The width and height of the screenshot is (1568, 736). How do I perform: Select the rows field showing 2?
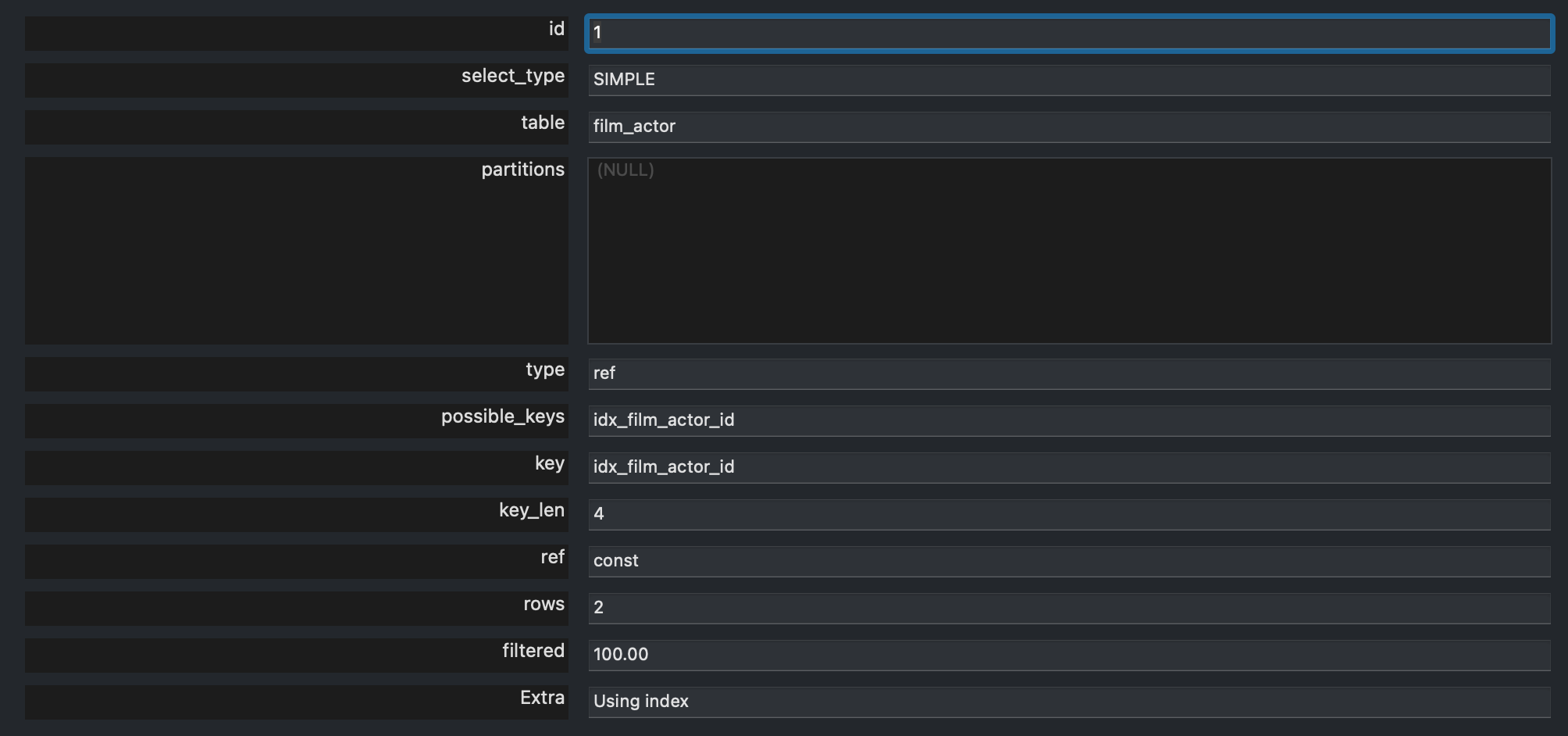pos(1068,608)
